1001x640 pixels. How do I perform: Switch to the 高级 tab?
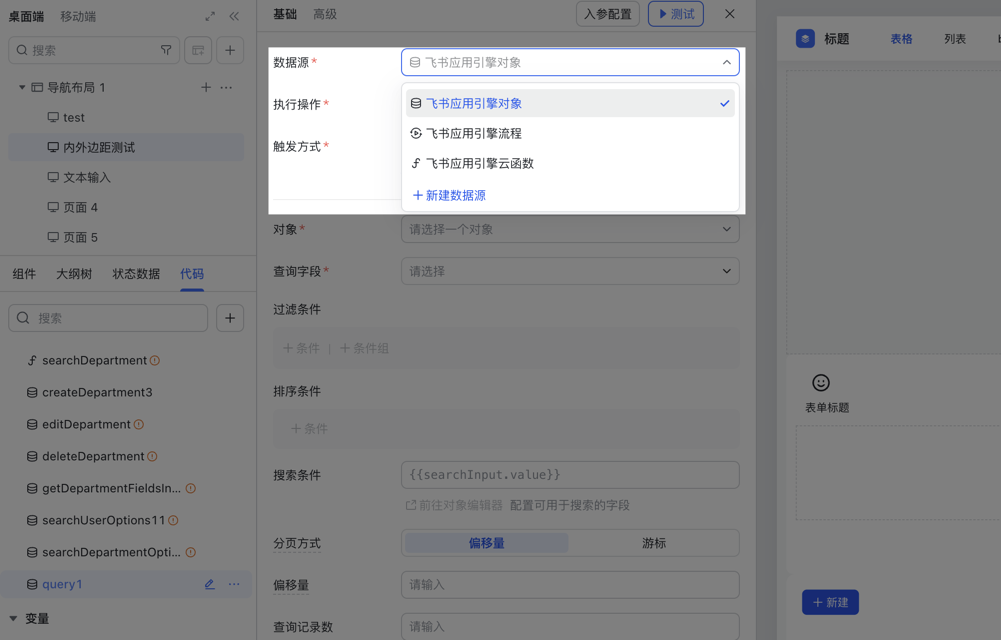click(325, 14)
